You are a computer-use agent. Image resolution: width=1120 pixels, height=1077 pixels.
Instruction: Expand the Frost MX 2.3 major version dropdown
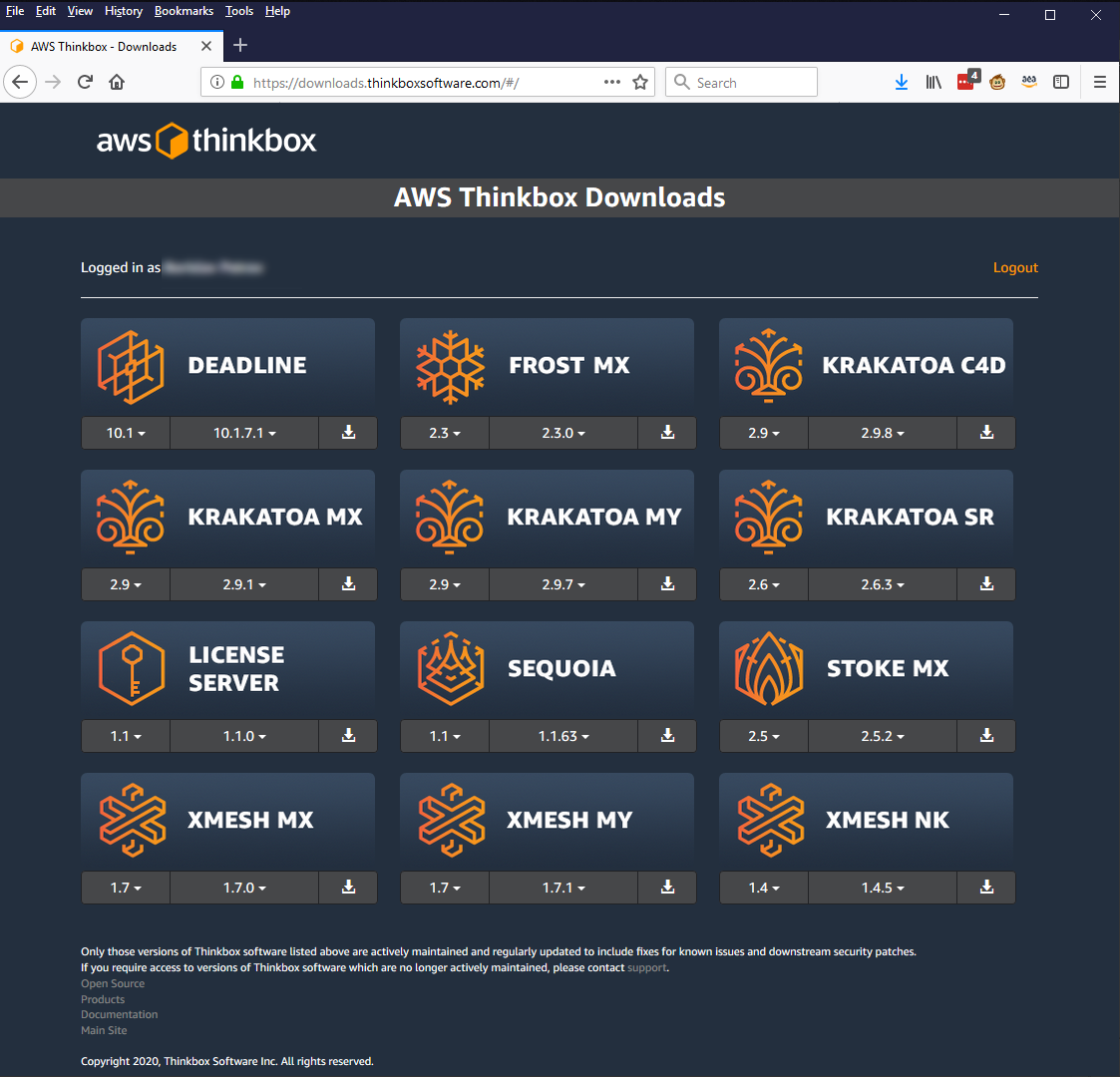[444, 433]
